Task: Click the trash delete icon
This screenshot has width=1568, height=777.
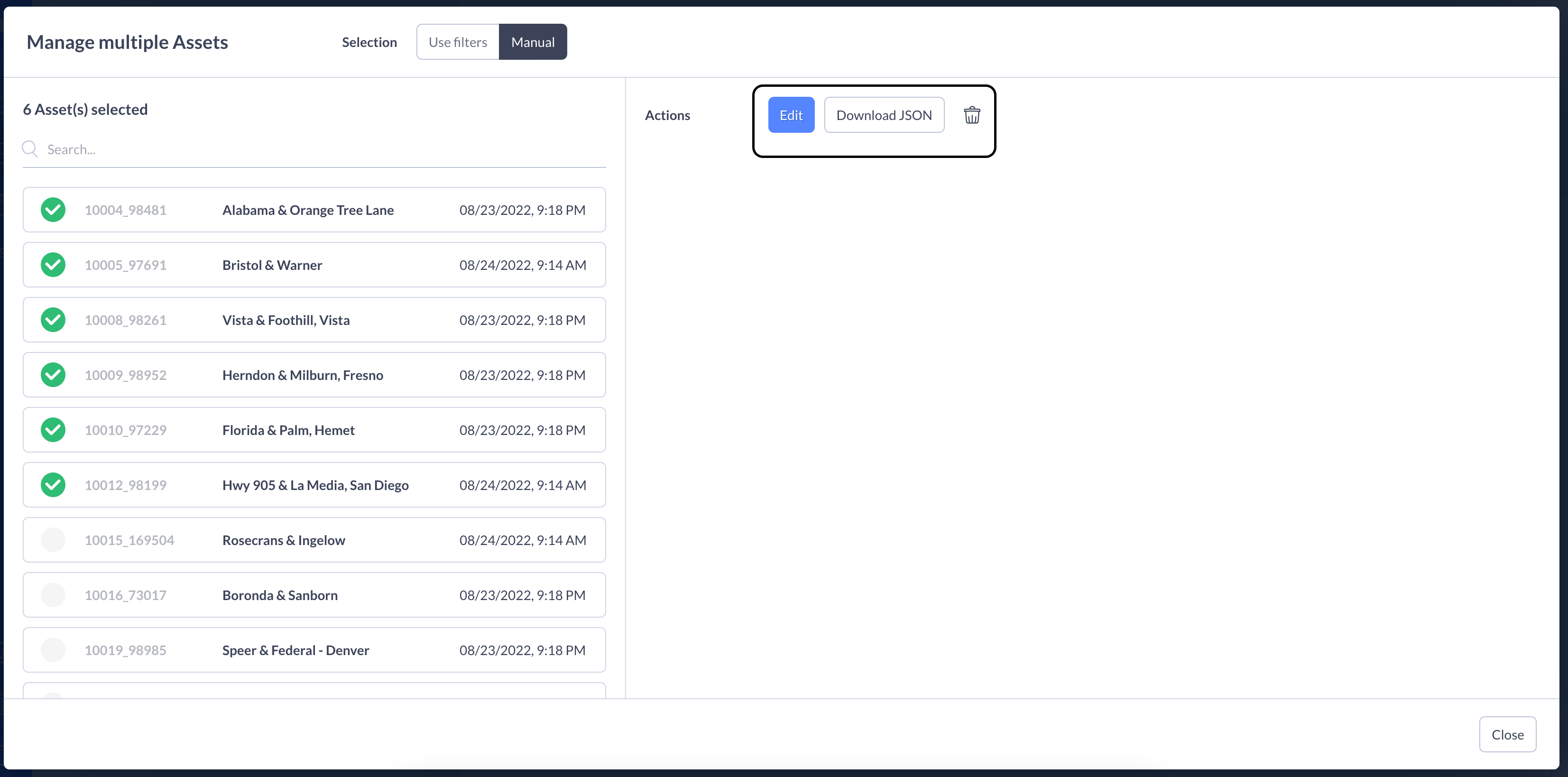Action: click(971, 115)
